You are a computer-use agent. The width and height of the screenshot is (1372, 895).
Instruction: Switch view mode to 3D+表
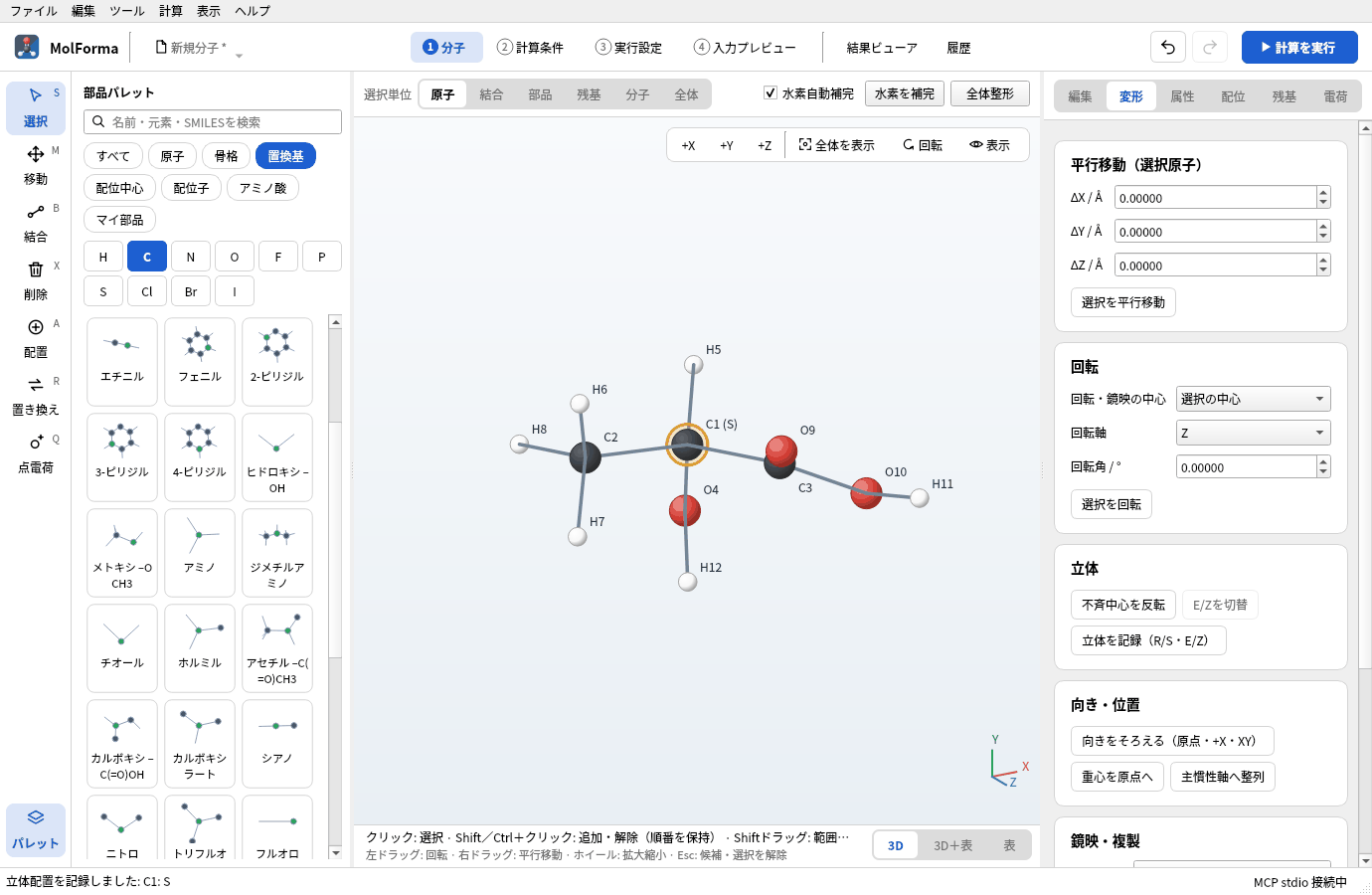pos(952,845)
